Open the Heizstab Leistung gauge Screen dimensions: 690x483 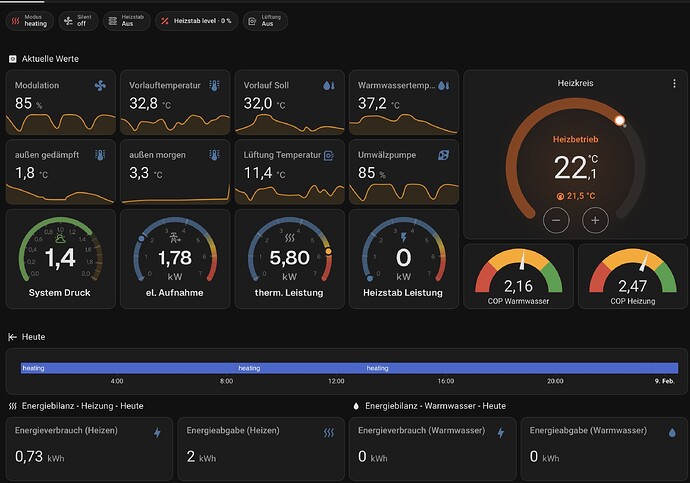tap(404, 259)
